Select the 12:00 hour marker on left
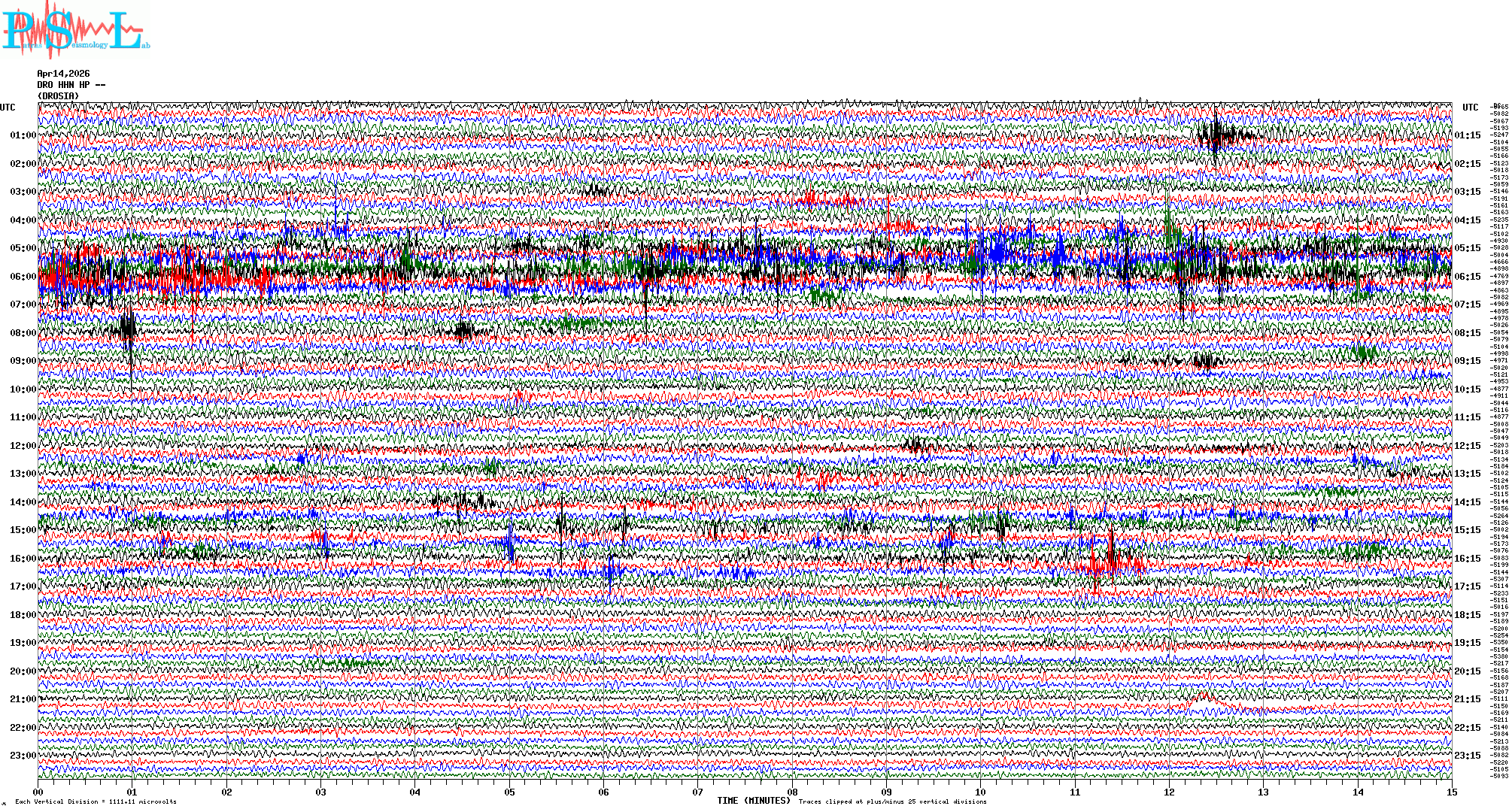The image size is (1512, 812). [x=23, y=446]
